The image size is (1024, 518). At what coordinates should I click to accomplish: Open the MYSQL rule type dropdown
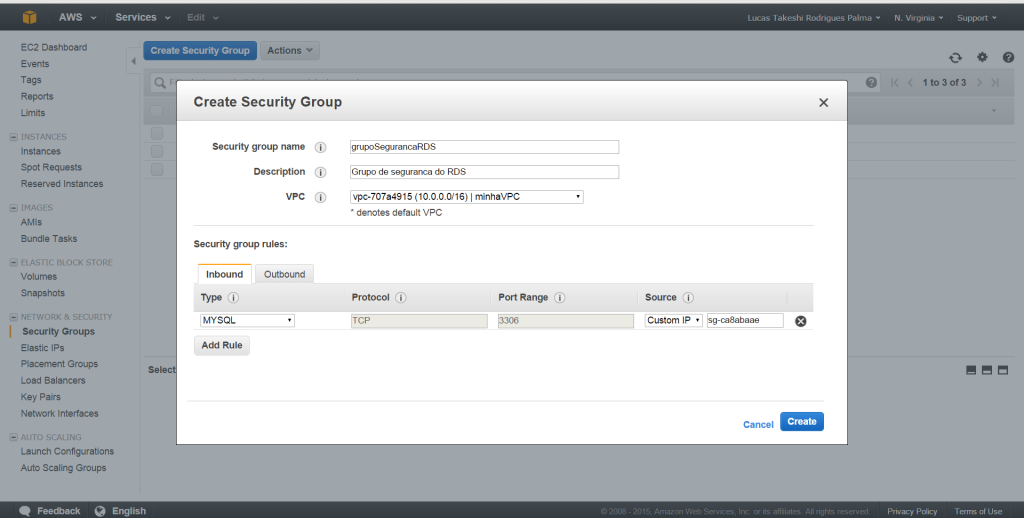point(247,321)
